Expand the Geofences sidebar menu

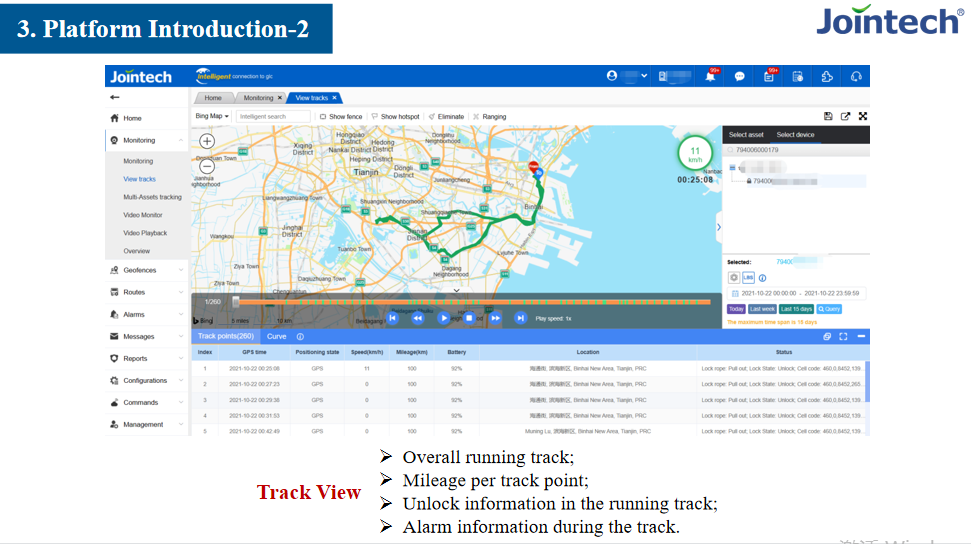tap(147, 270)
